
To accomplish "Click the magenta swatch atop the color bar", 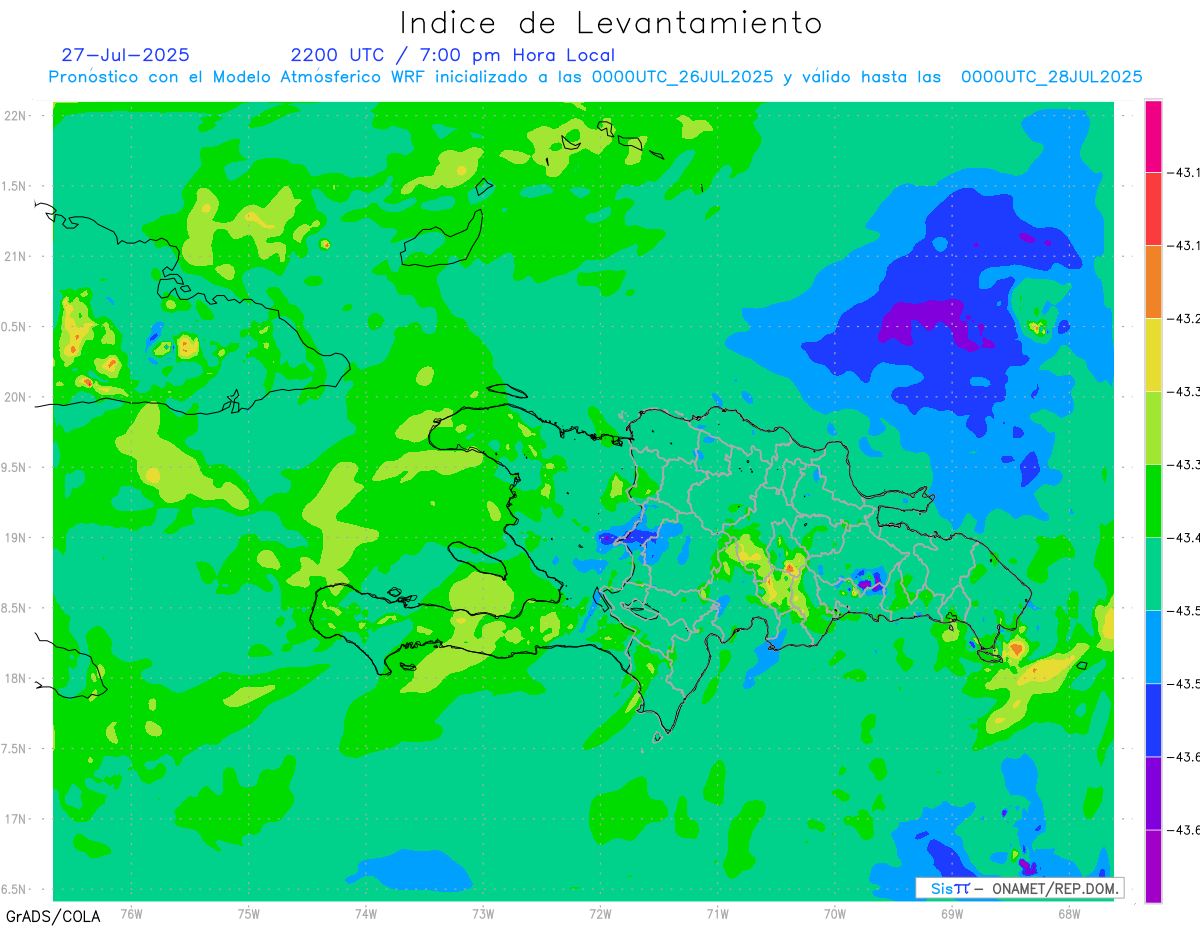I will [x=1153, y=136].
